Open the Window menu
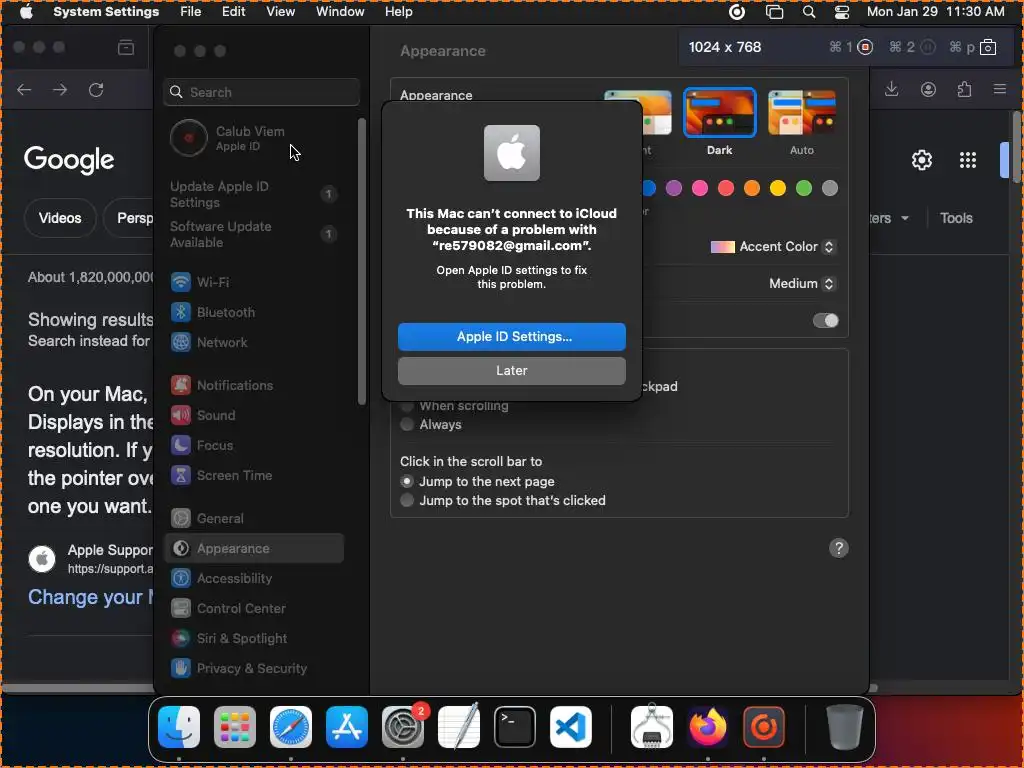 pyautogui.click(x=340, y=12)
